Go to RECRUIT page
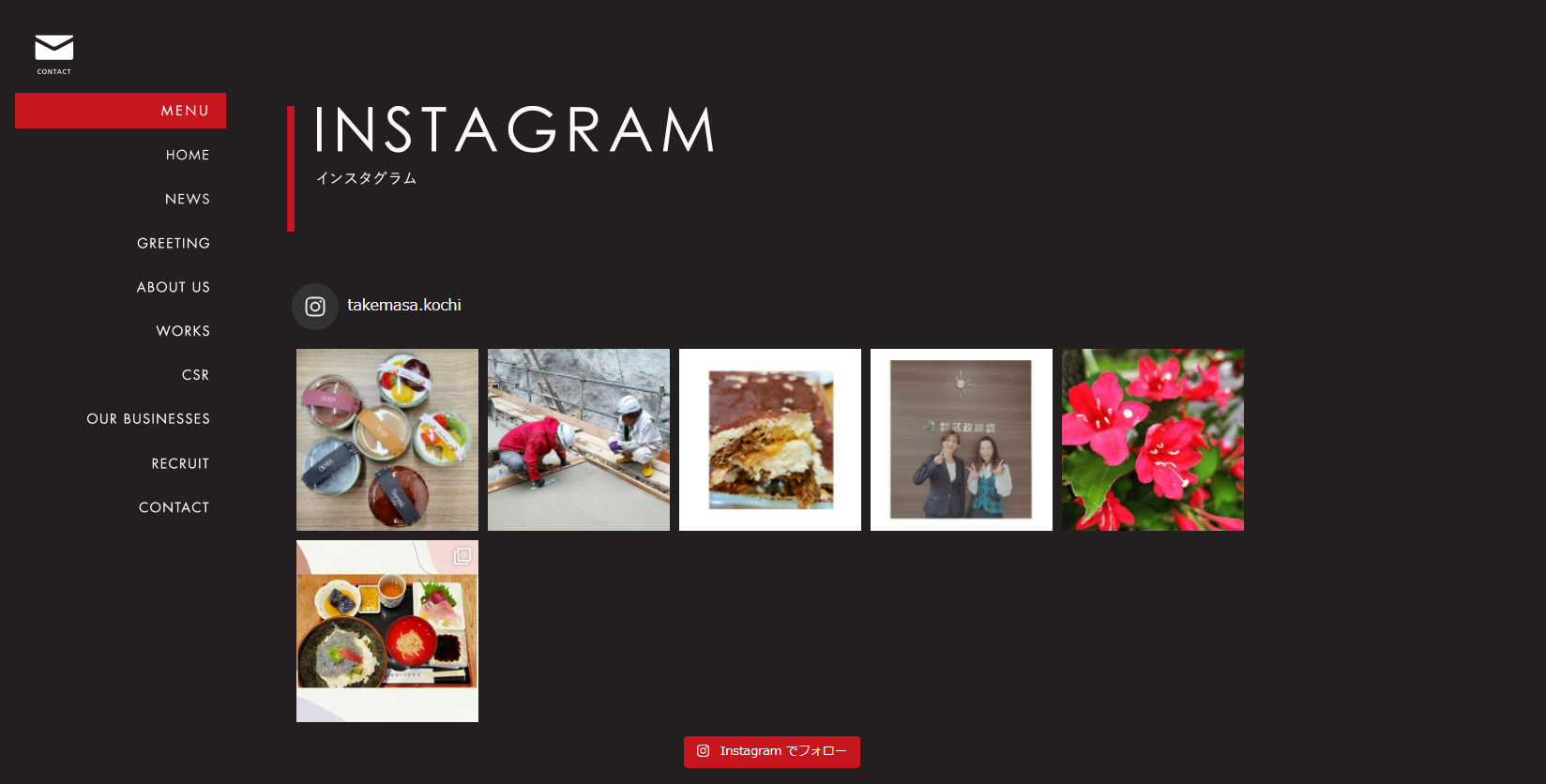Viewport: 1546px width, 784px height. click(x=180, y=463)
